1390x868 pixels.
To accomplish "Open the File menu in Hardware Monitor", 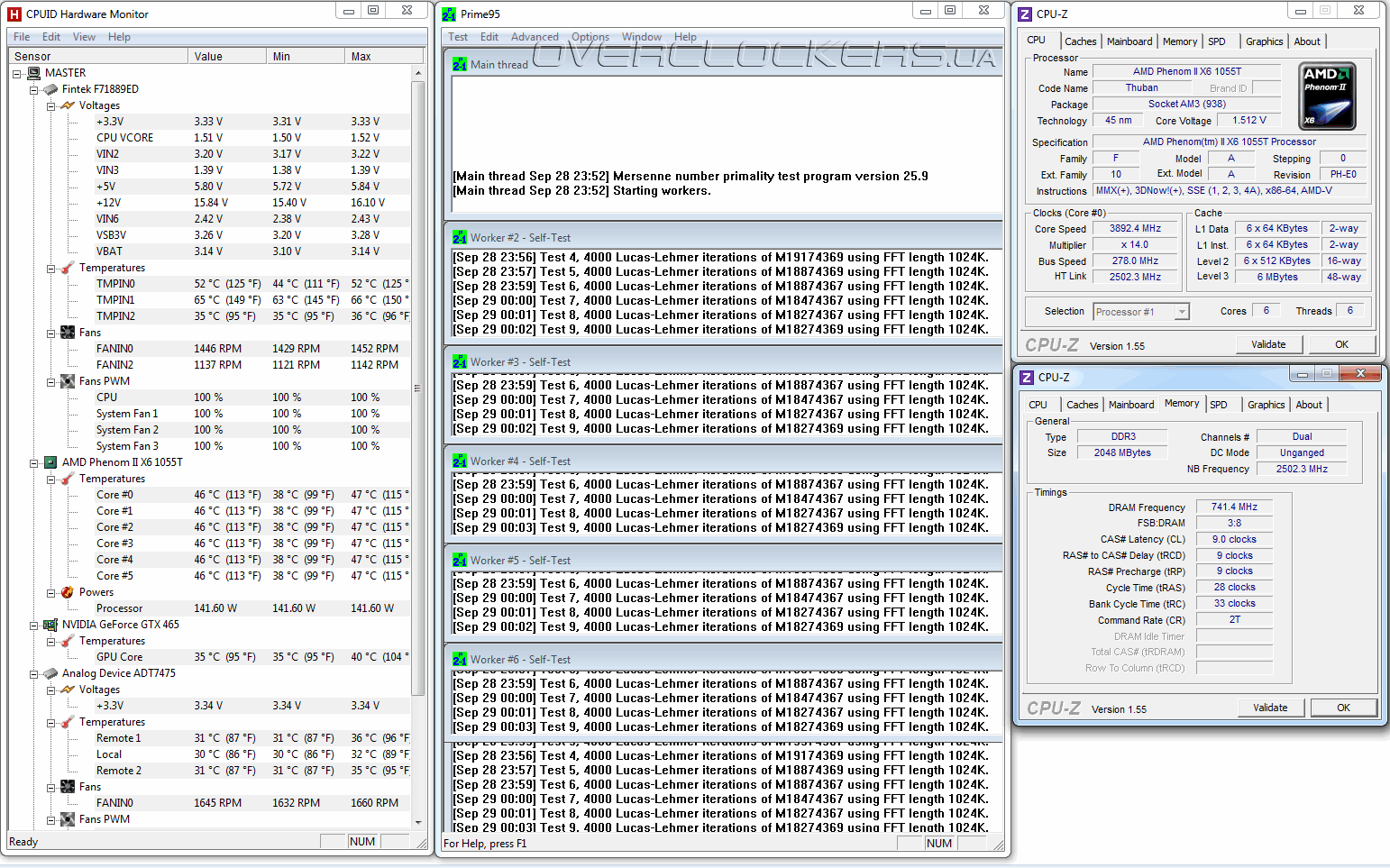I will [22, 37].
